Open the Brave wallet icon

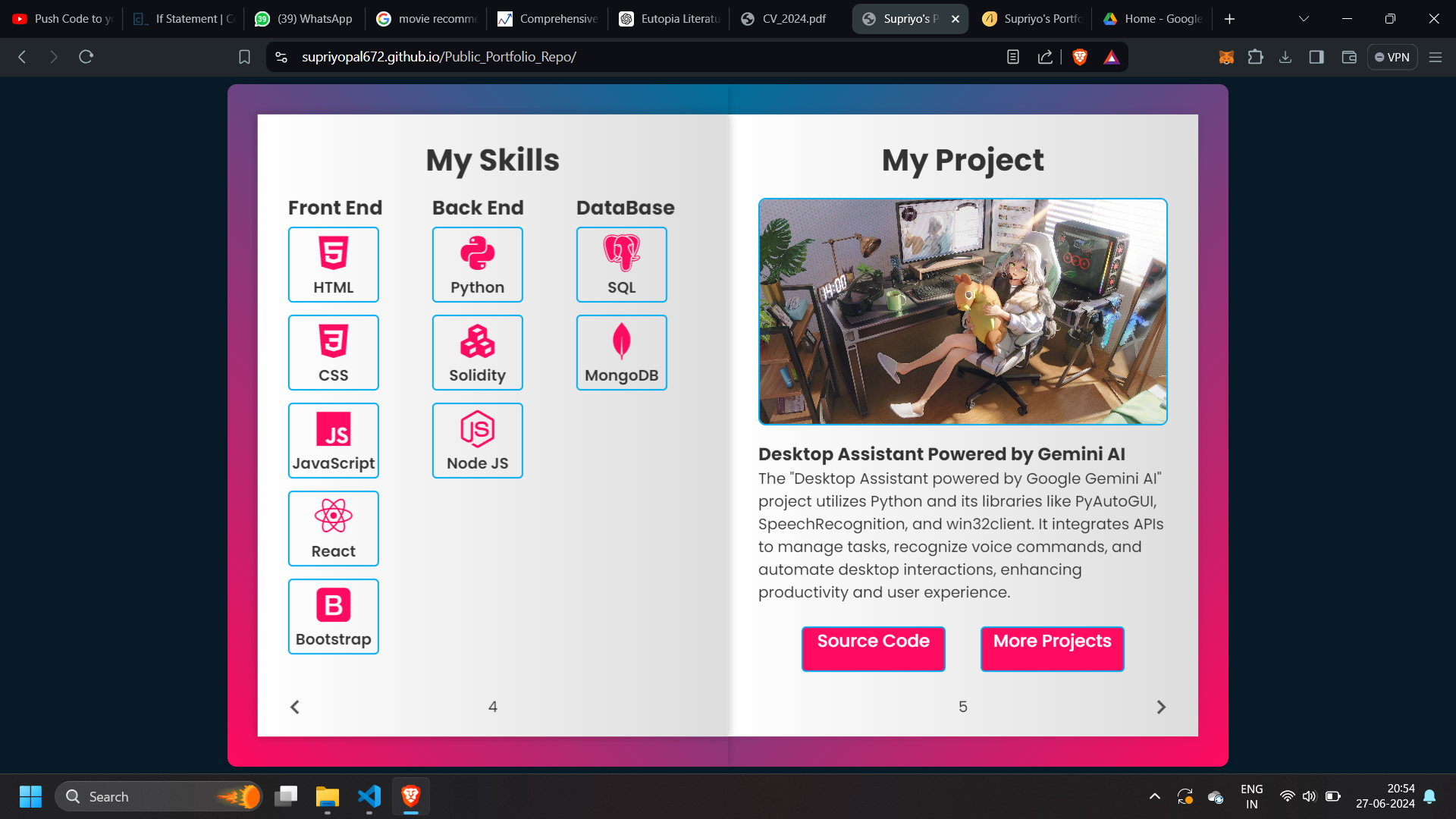click(x=1349, y=57)
